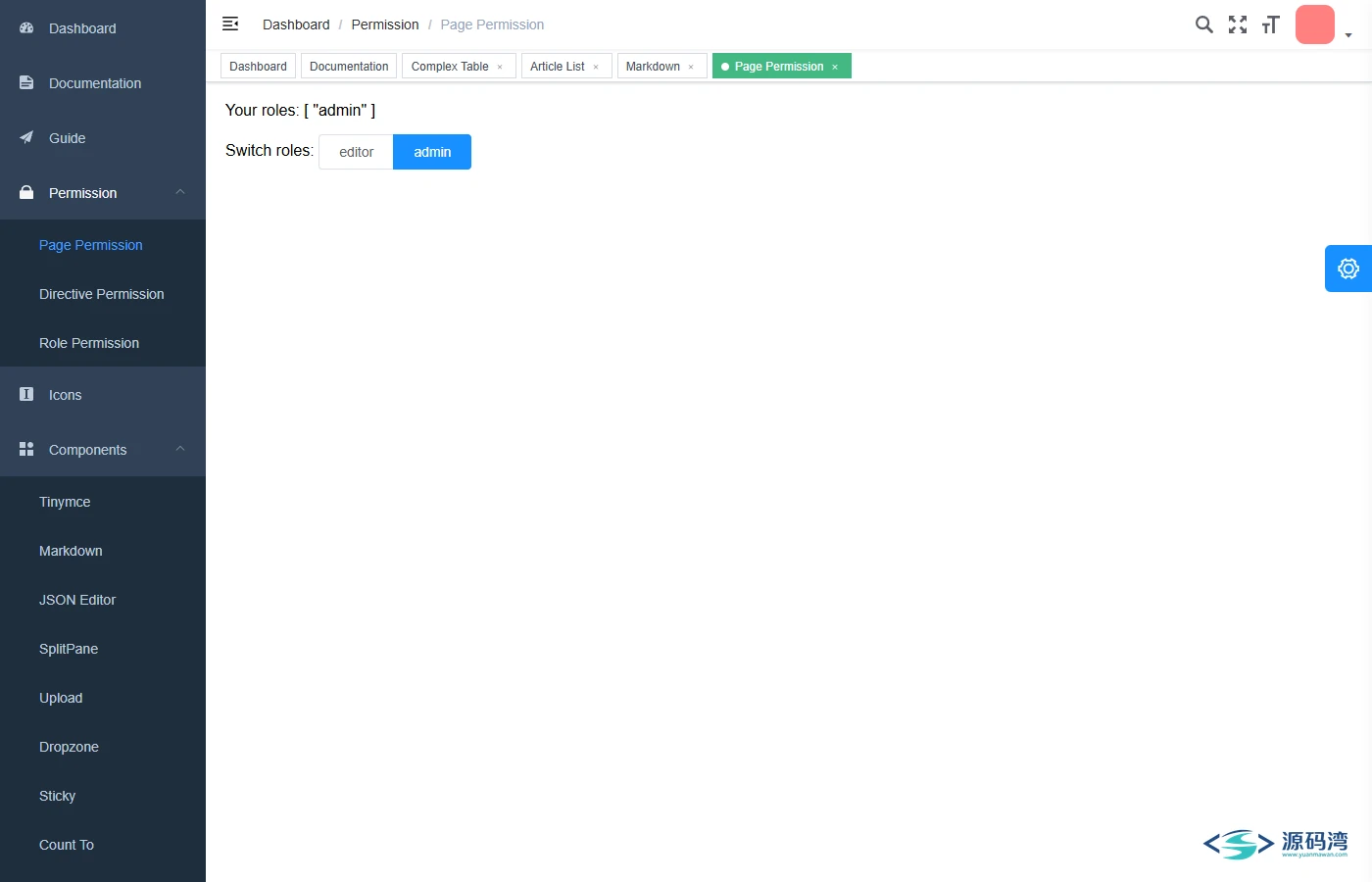This screenshot has height=882, width=1372.
Task: Open the Upload menu item
Action: (103, 698)
